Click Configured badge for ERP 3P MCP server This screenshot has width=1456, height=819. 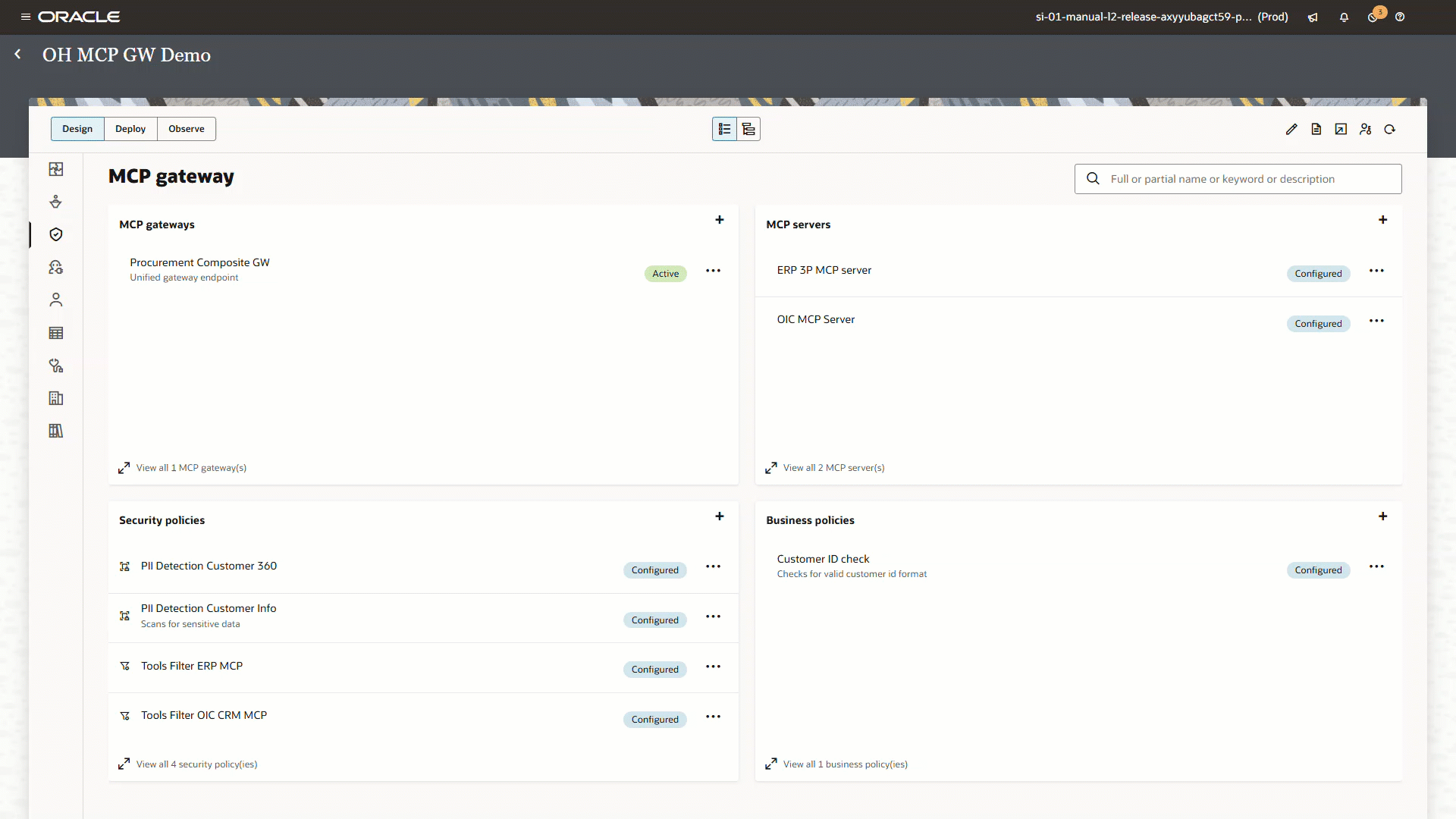coord(1318,274)
